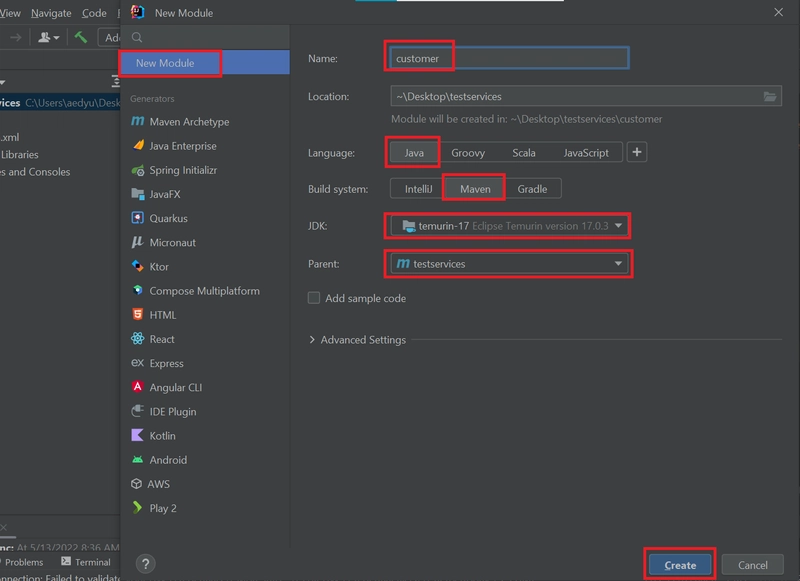Select Scala as the language
800x581 pixels.
(523, 153)
